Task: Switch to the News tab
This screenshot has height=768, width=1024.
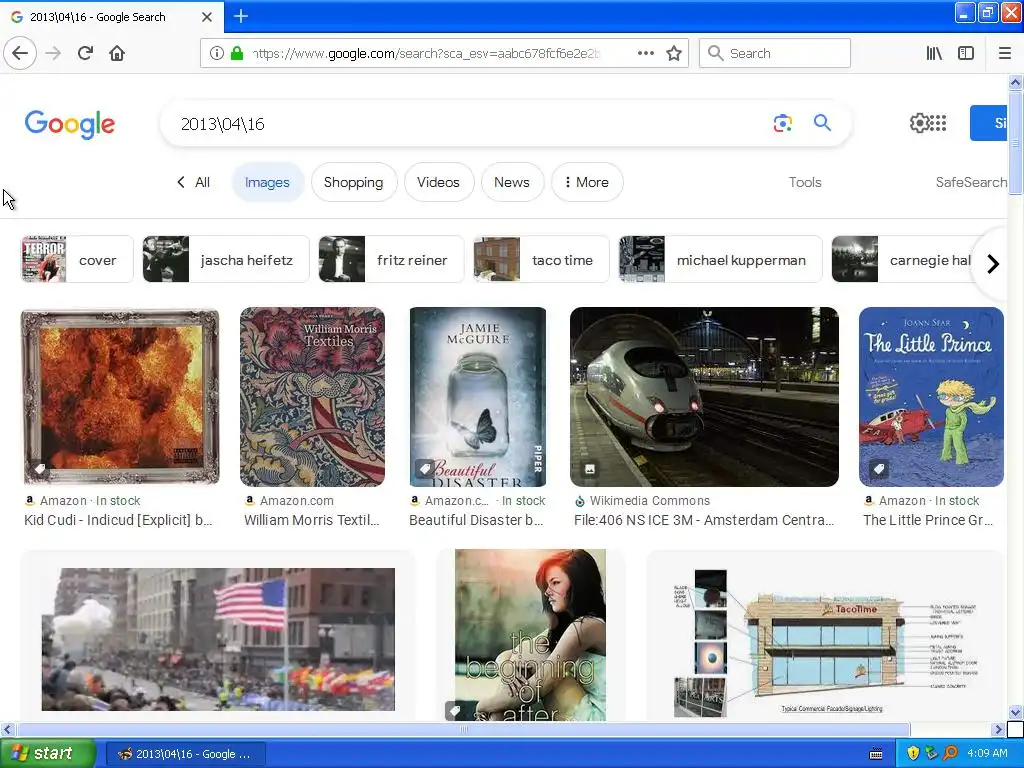Action: pyautogui.click(x=511, y=182)
